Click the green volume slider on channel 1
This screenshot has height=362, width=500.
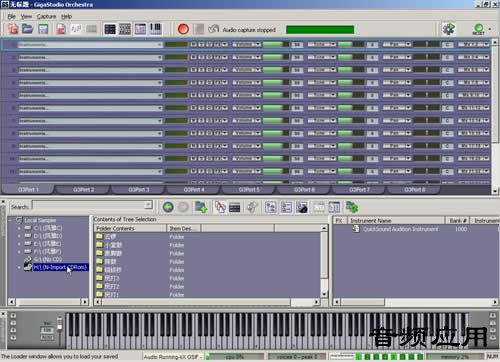(x=276, y=44)
